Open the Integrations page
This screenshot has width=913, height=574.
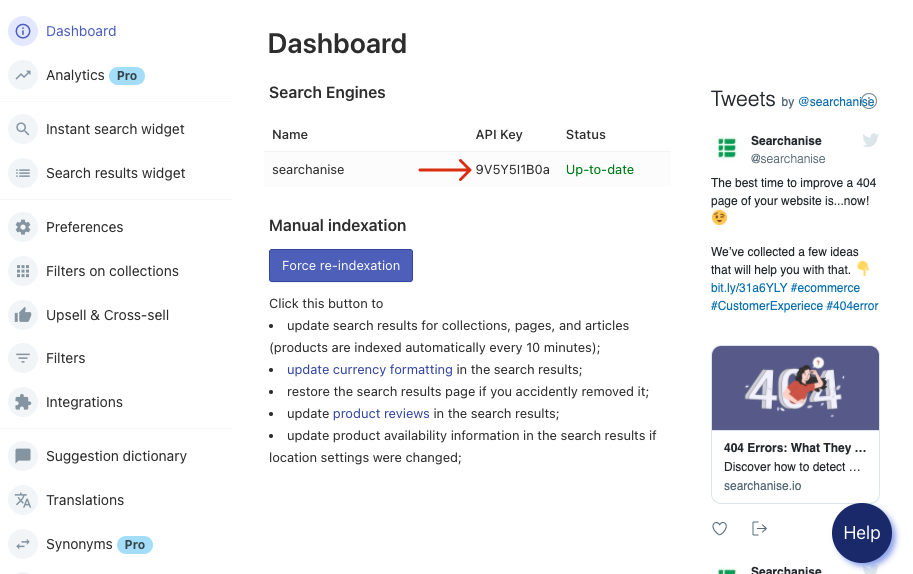(84, 402)
